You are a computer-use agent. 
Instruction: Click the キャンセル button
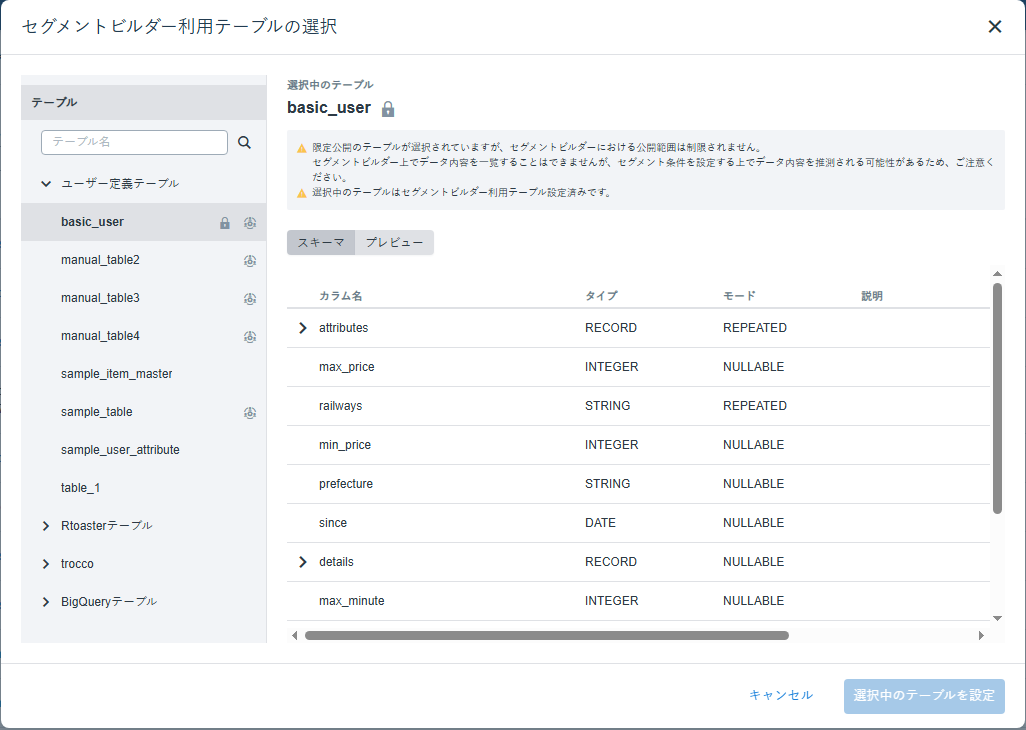click(781, 695)
